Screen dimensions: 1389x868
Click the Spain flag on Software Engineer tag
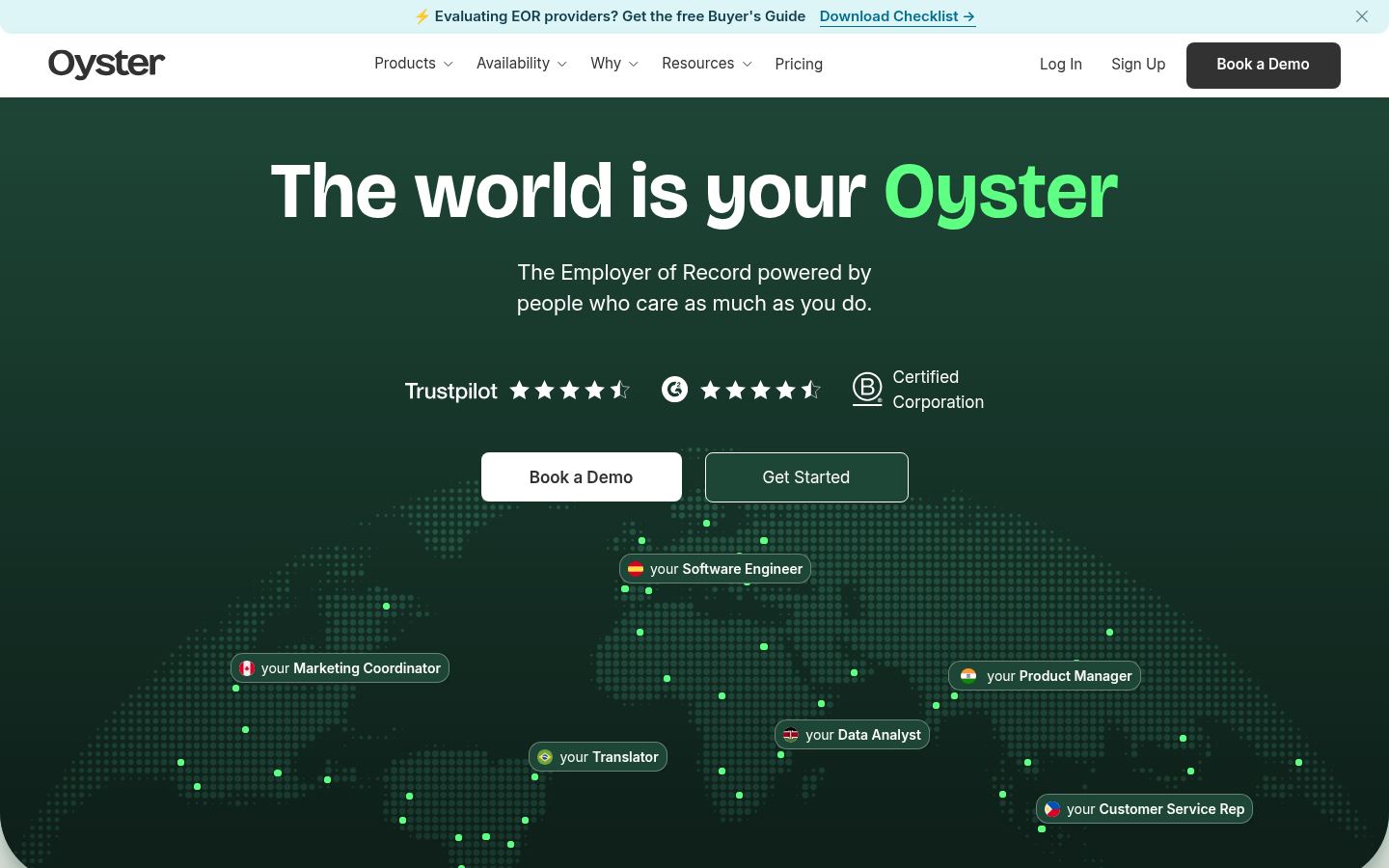636,569
